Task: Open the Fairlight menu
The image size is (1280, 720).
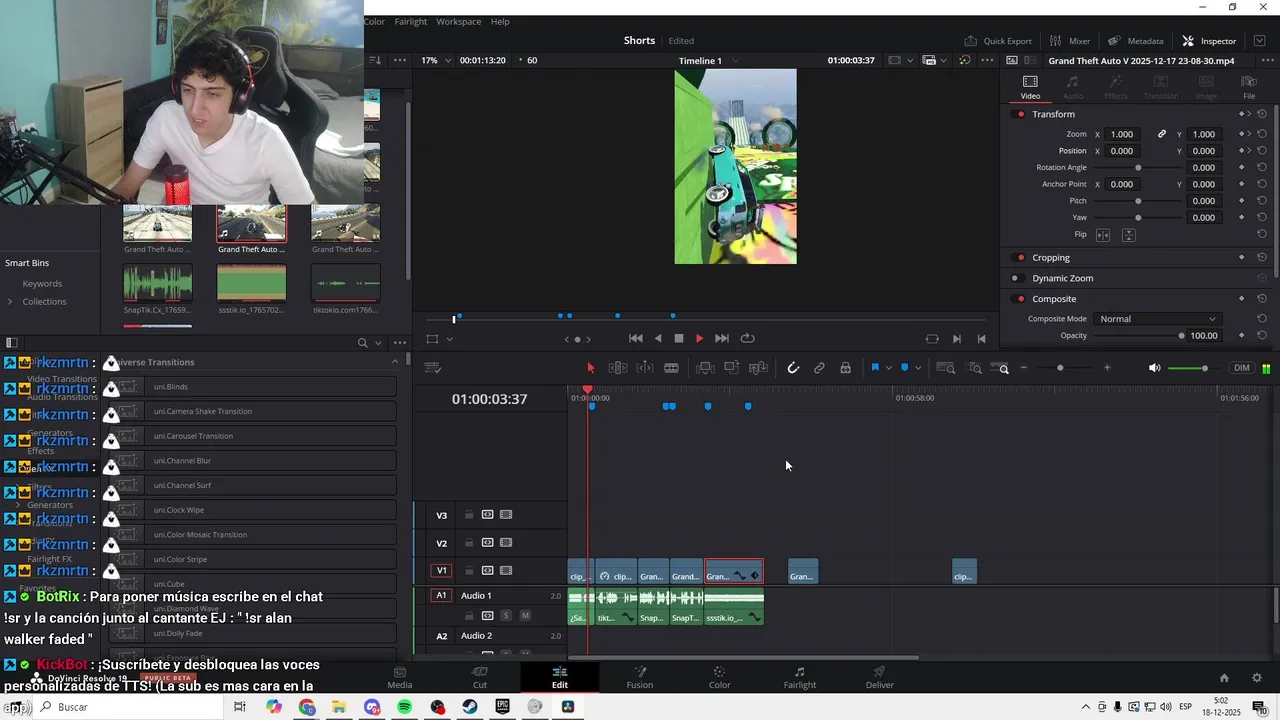Action: tap(410, 21)
